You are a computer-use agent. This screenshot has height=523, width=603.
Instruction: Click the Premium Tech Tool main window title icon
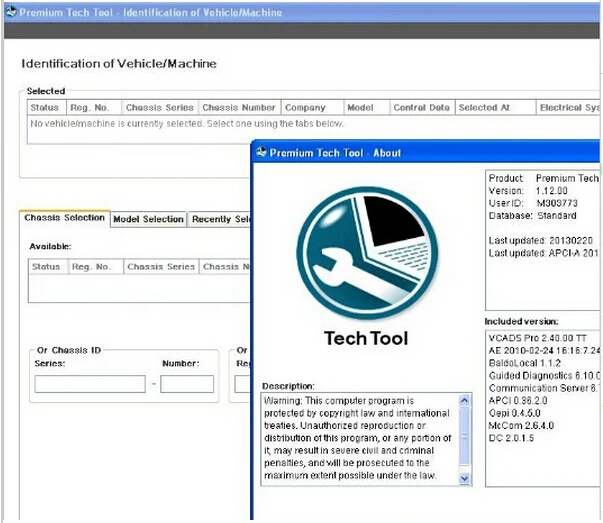point(10,13)
